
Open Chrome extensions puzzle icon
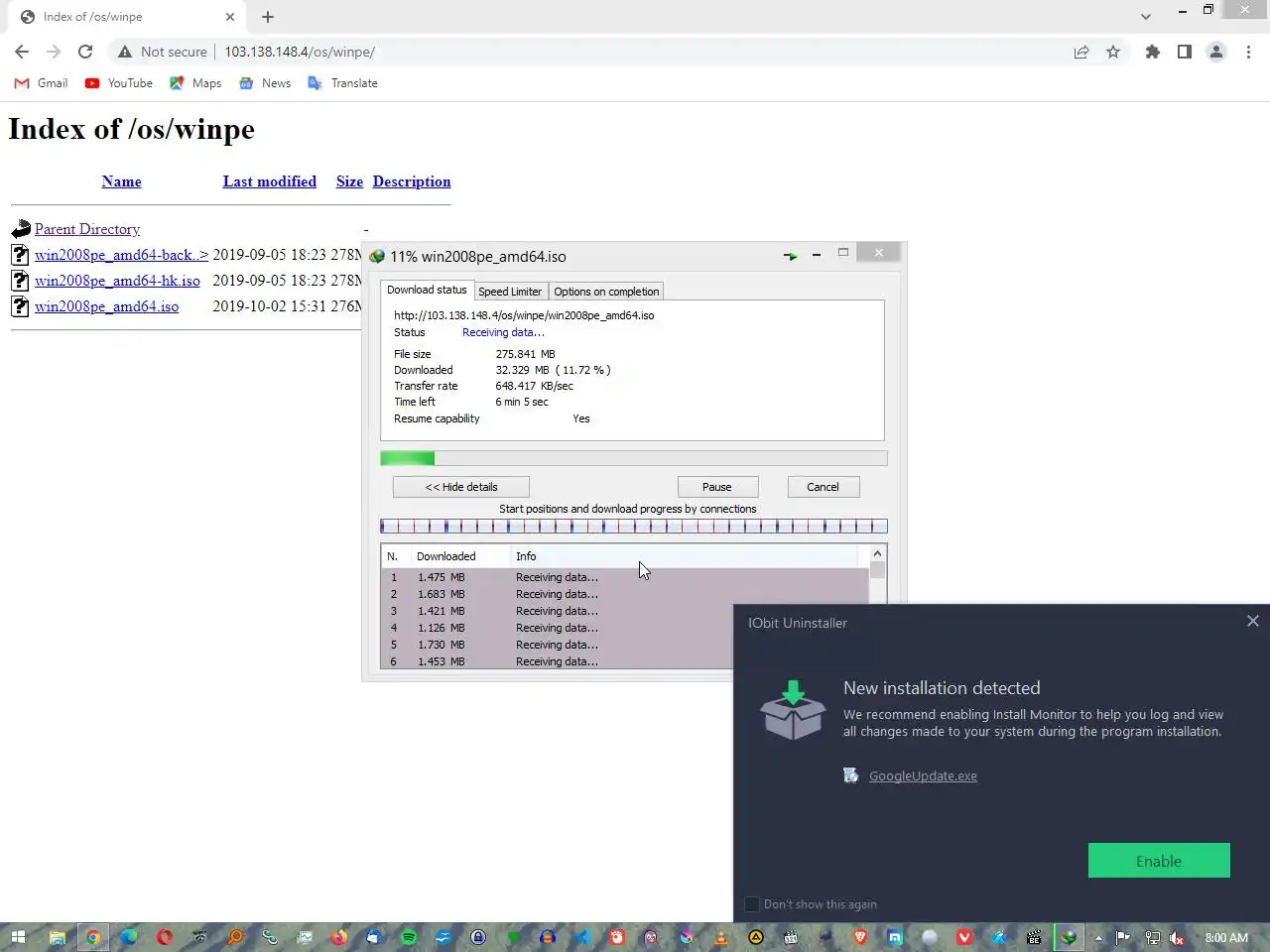(x=1152, y=52)
